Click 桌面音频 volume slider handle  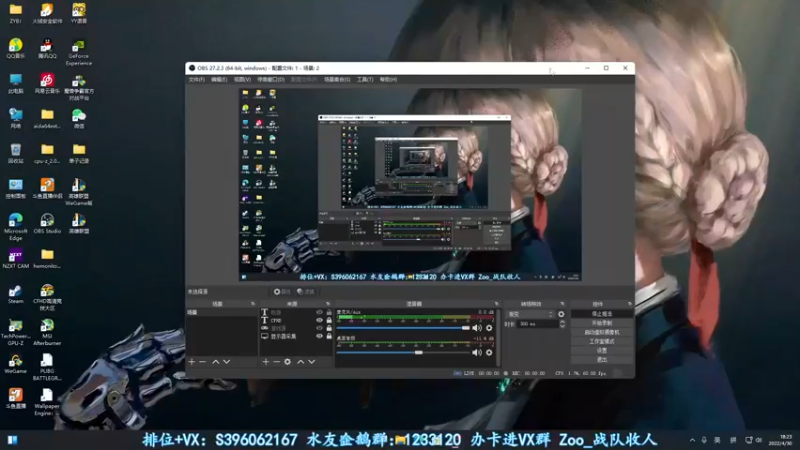[418, 353]
